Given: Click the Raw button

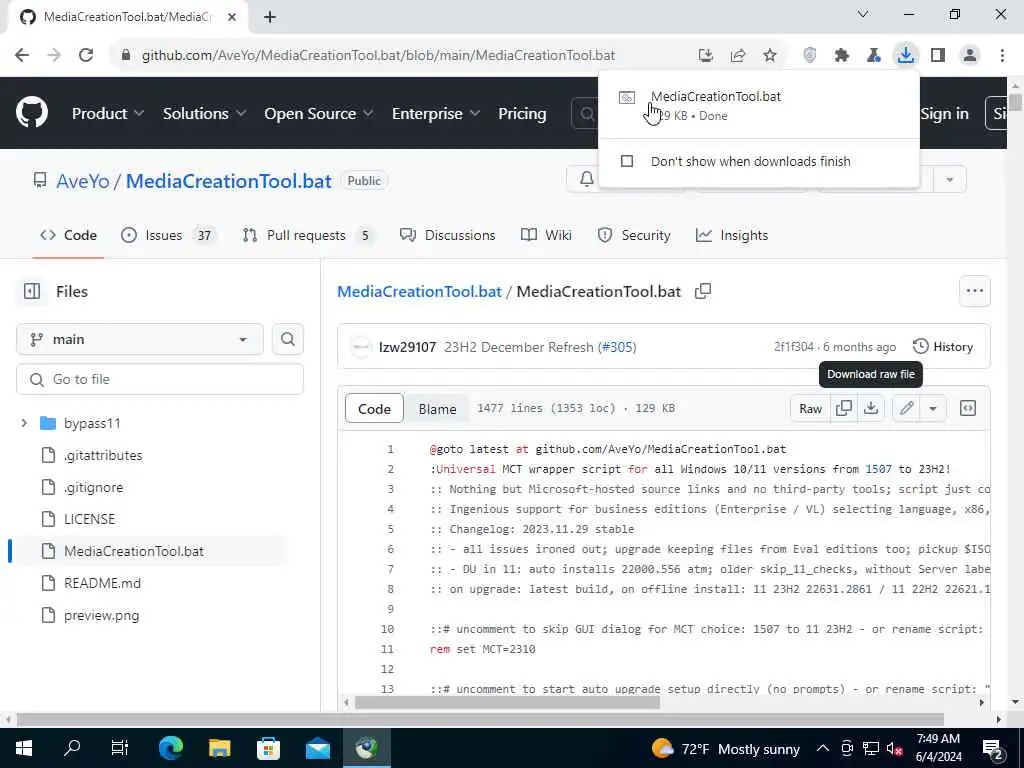Looking at the screenshot, I should pyautogui.click(x=810, y=408).
